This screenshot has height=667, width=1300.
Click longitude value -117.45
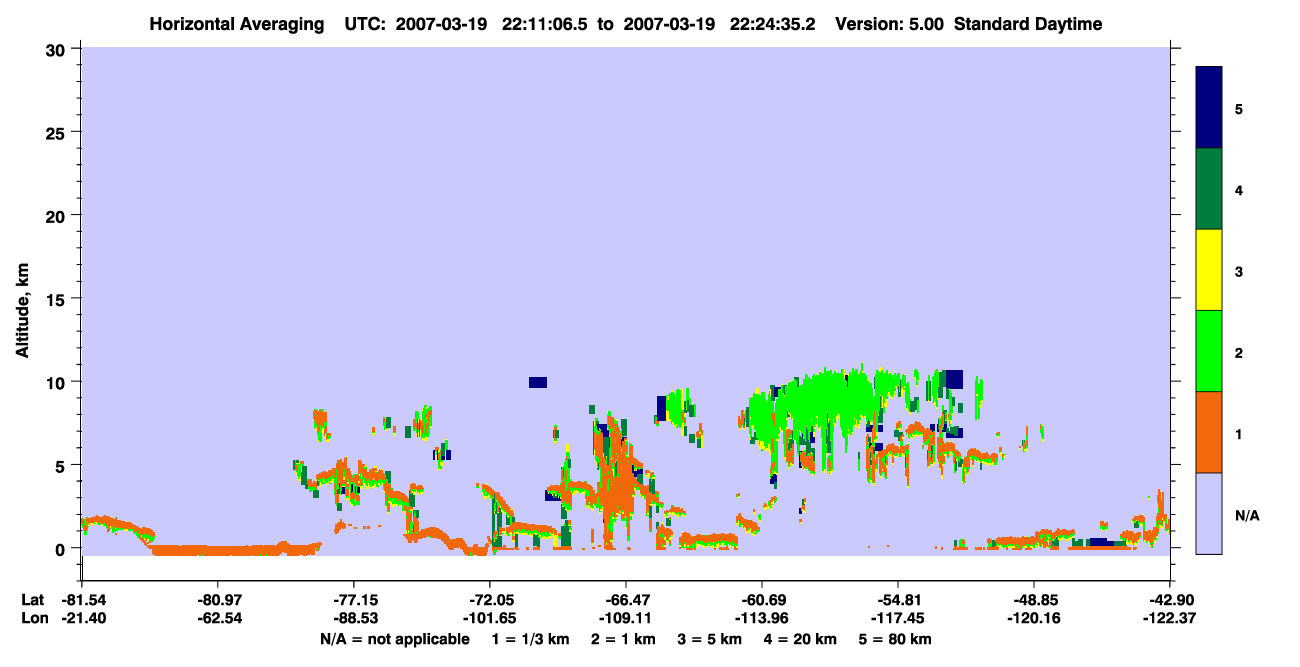coord(897,618)
